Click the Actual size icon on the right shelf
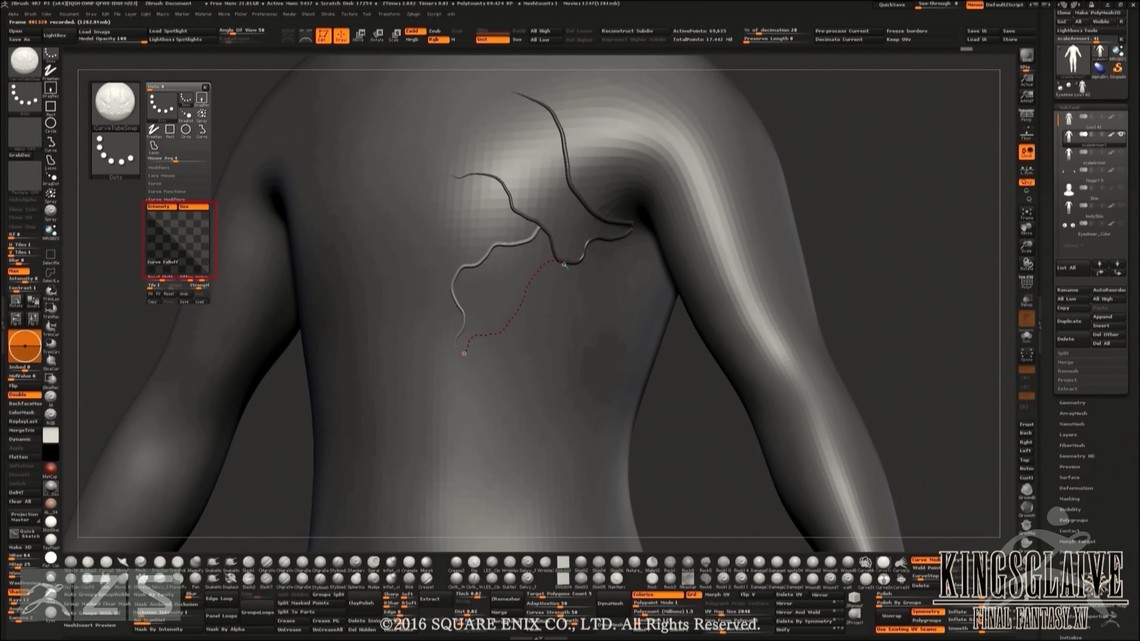The width and height of the screenshot is (1140, 641). (1027, 78)
